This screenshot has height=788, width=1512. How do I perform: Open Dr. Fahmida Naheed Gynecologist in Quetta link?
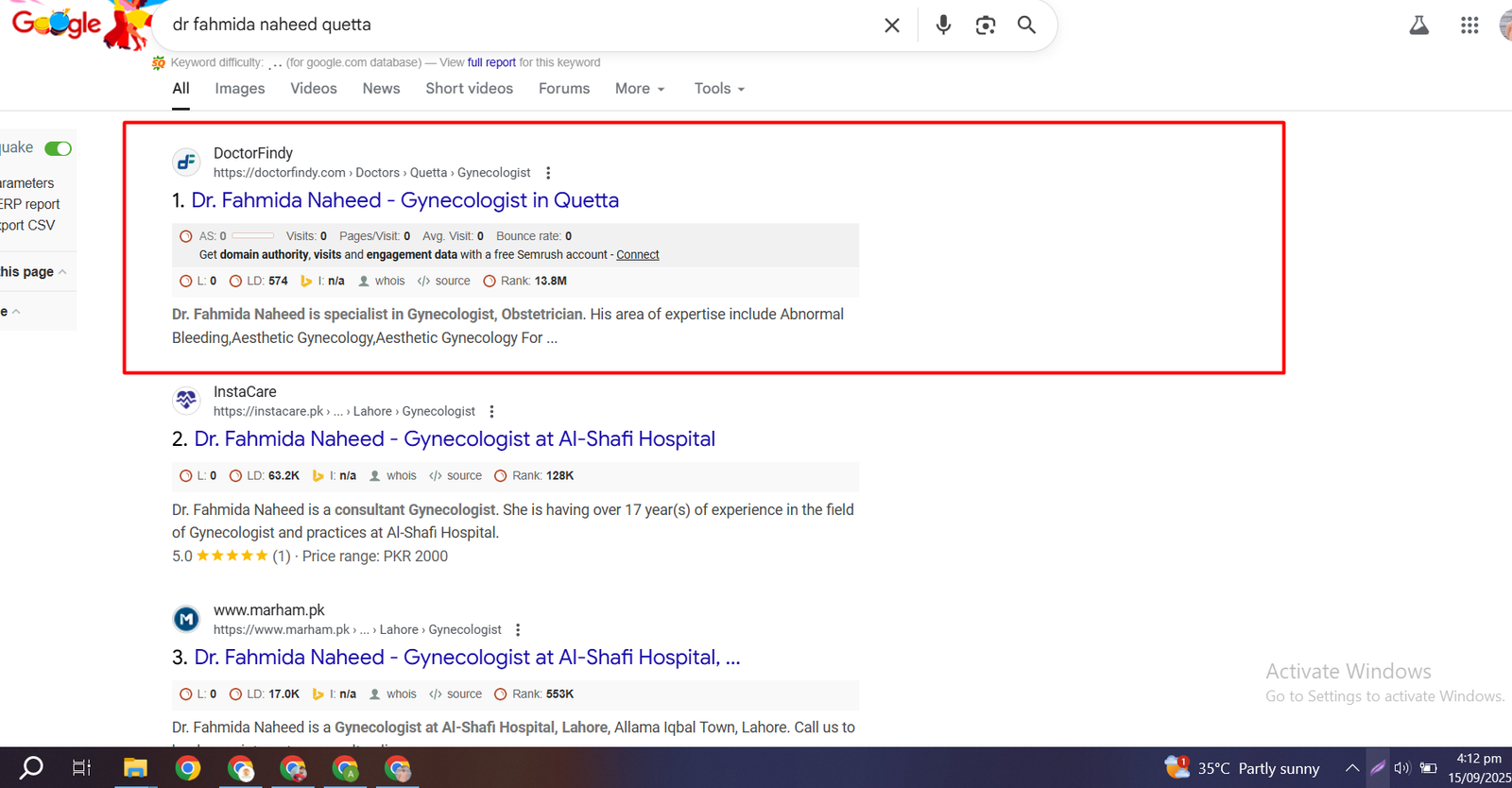coord(405,200)
